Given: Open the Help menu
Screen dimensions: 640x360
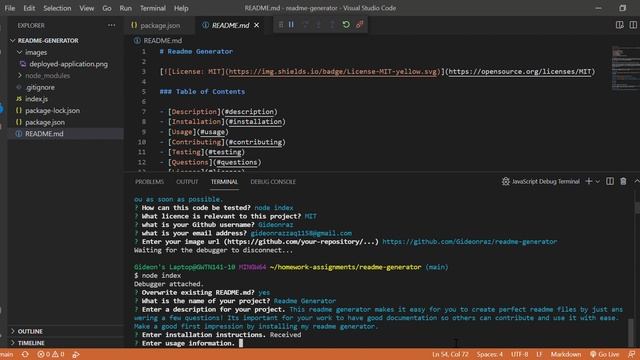Looking at the screenshot, I should tap(181, 8).
